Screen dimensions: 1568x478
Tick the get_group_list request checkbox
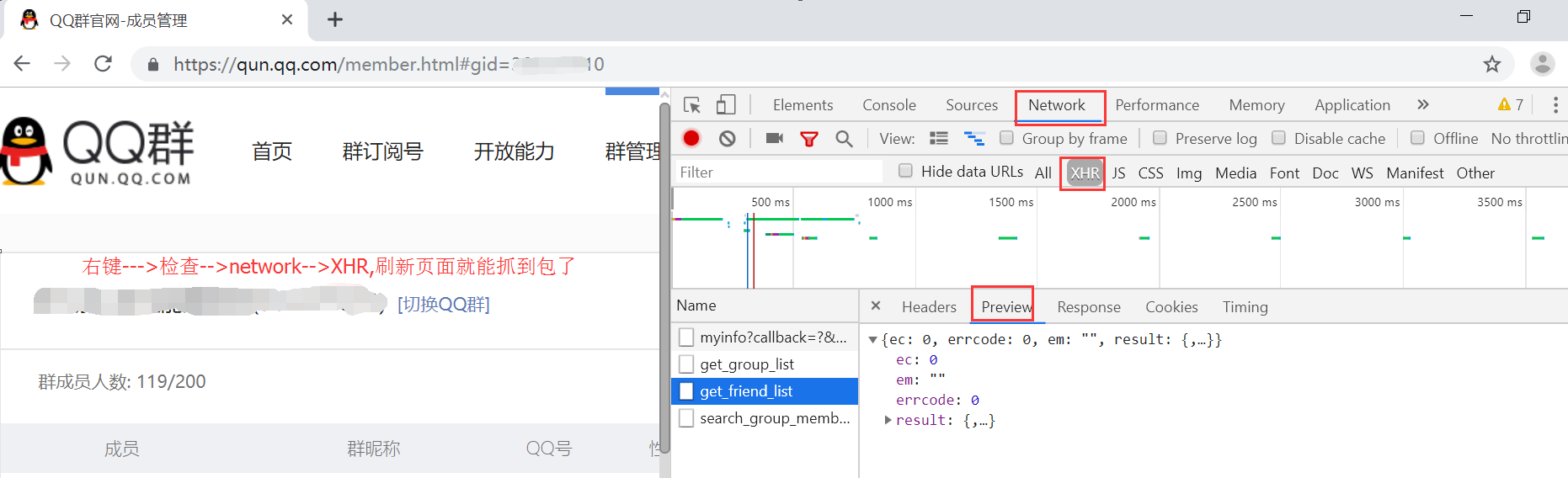point(686,364)
